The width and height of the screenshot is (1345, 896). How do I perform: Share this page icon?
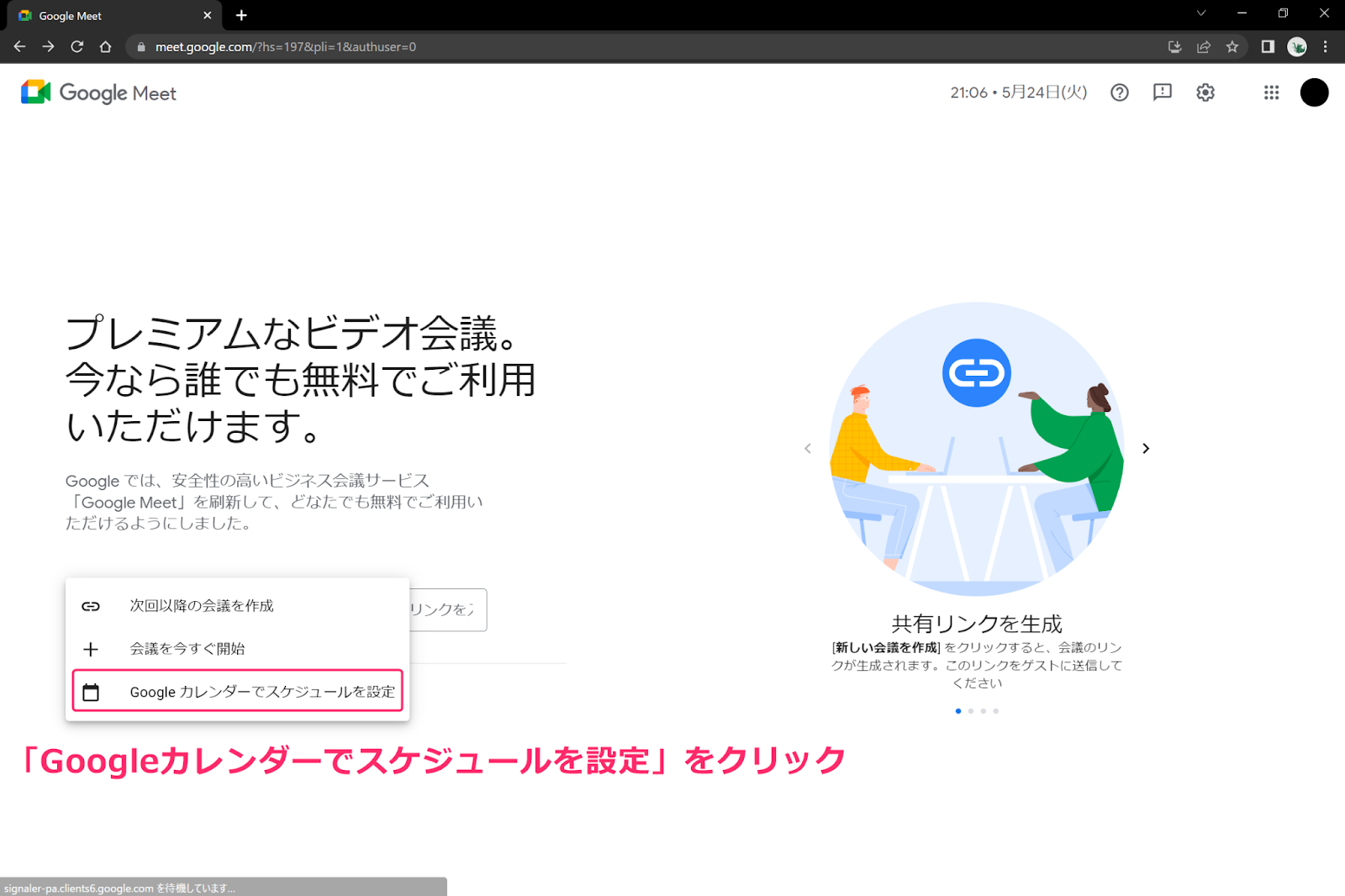click(x=1204, y=47)
